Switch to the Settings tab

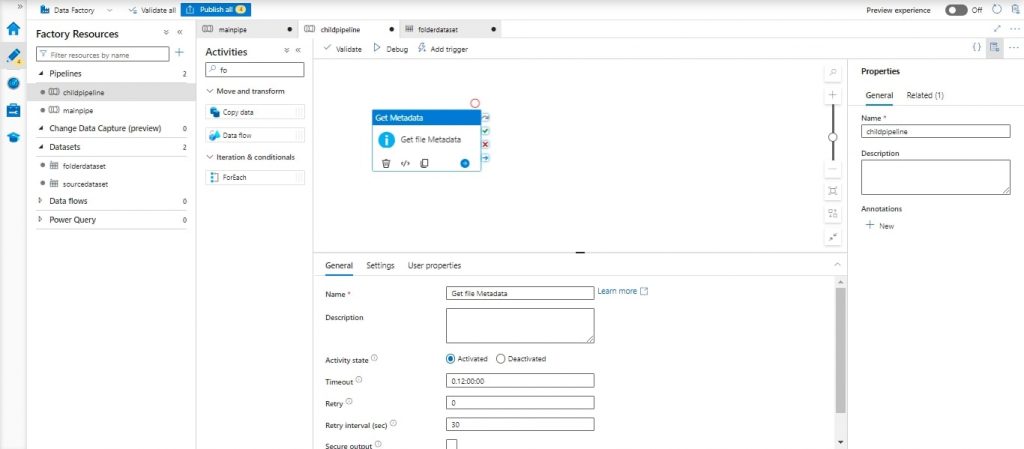tap(380, 265)
